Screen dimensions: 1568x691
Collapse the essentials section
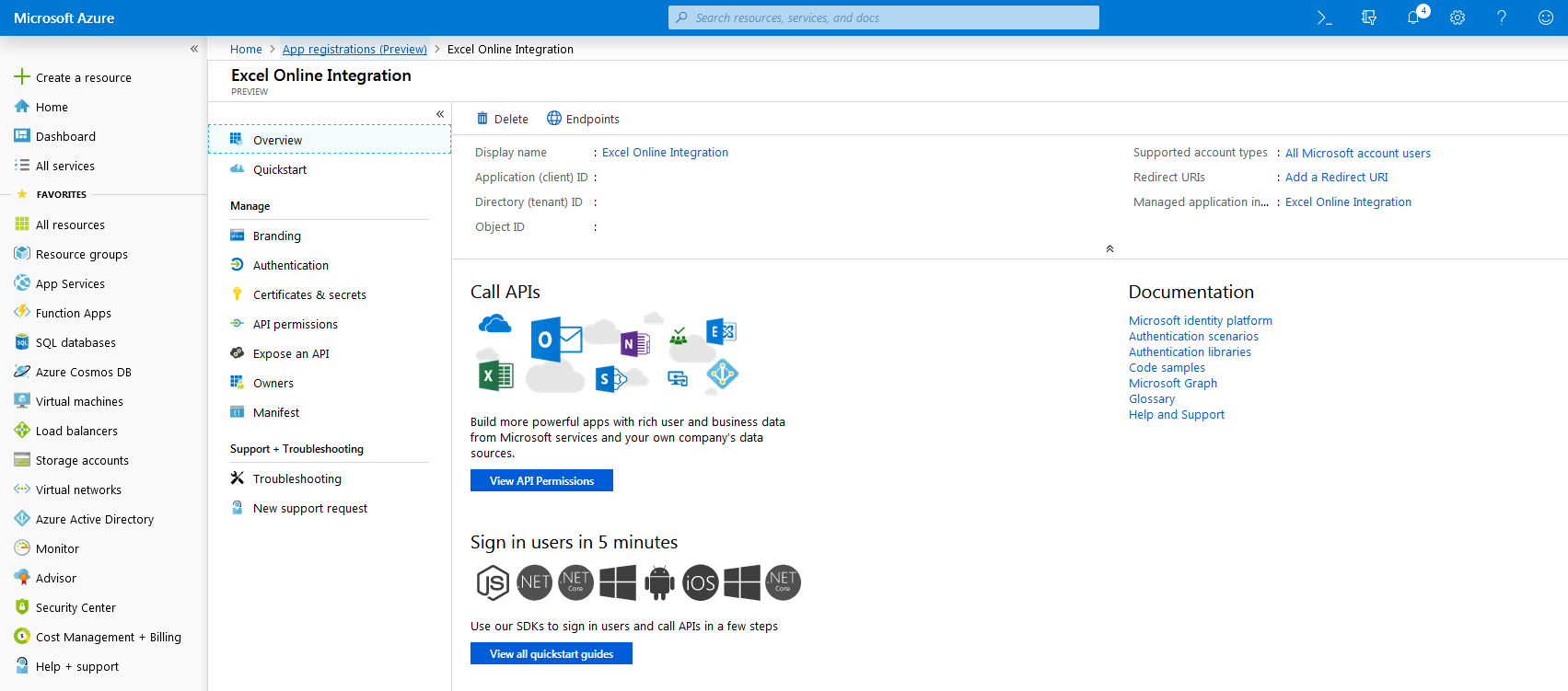1109,248
